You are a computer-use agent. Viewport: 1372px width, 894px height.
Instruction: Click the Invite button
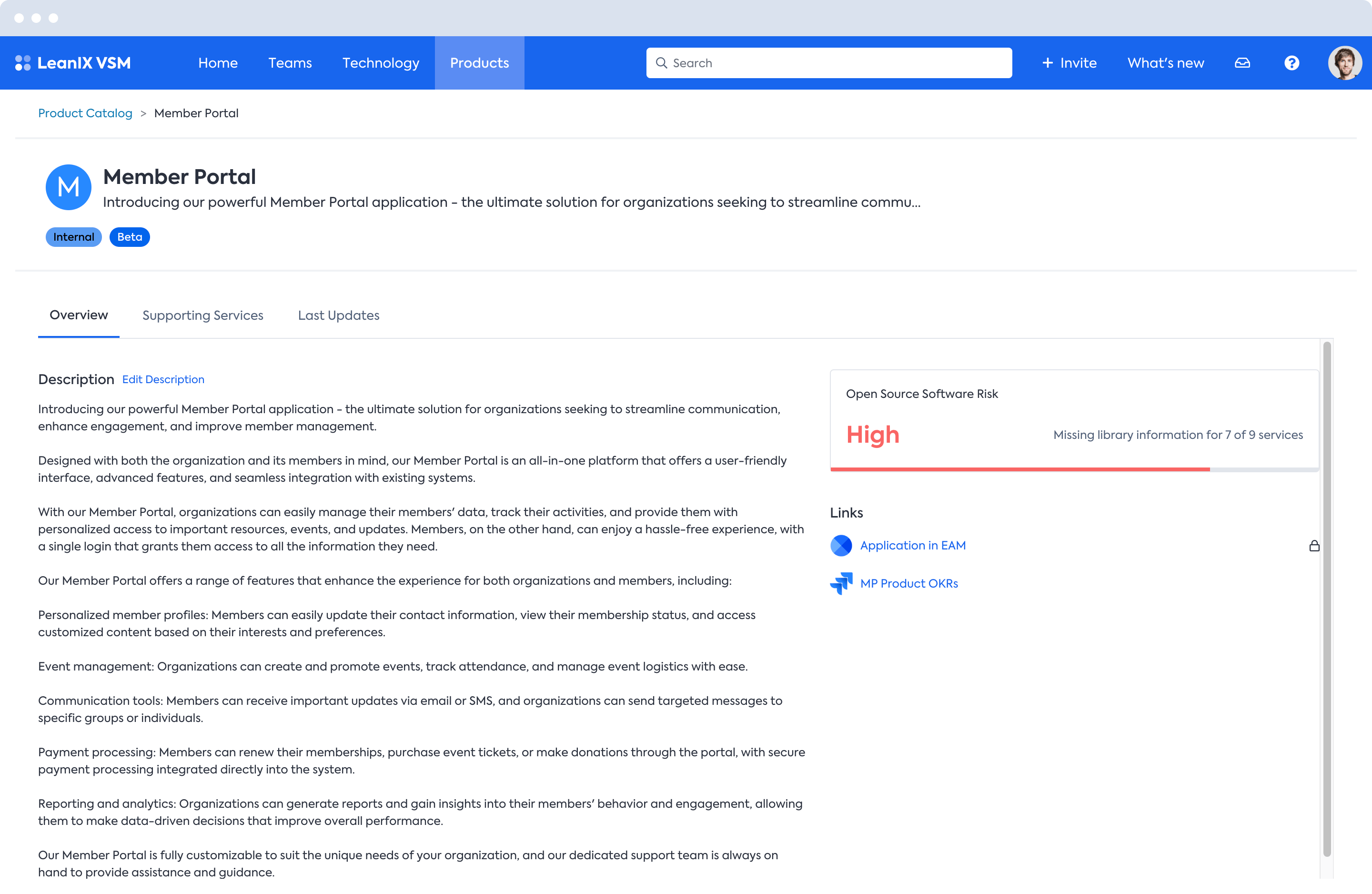pos(1069,63)
